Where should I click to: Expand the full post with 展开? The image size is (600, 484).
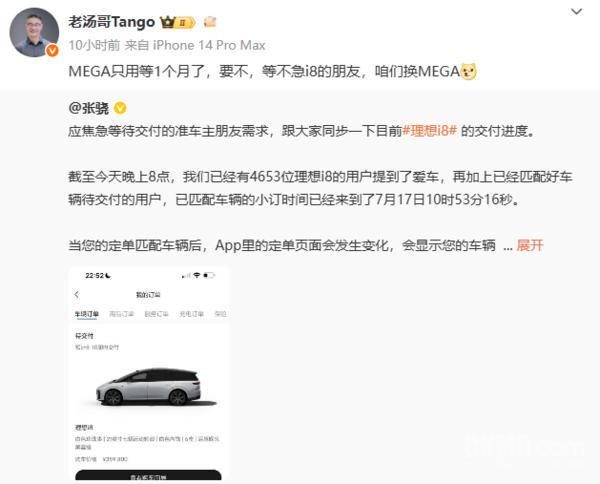(530, 245)
